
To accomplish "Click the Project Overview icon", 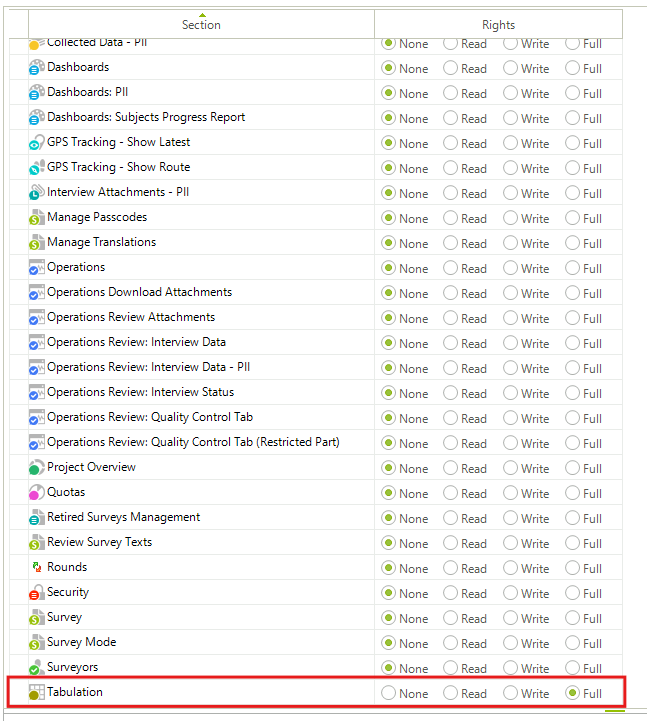I will [x=36, y=467].
